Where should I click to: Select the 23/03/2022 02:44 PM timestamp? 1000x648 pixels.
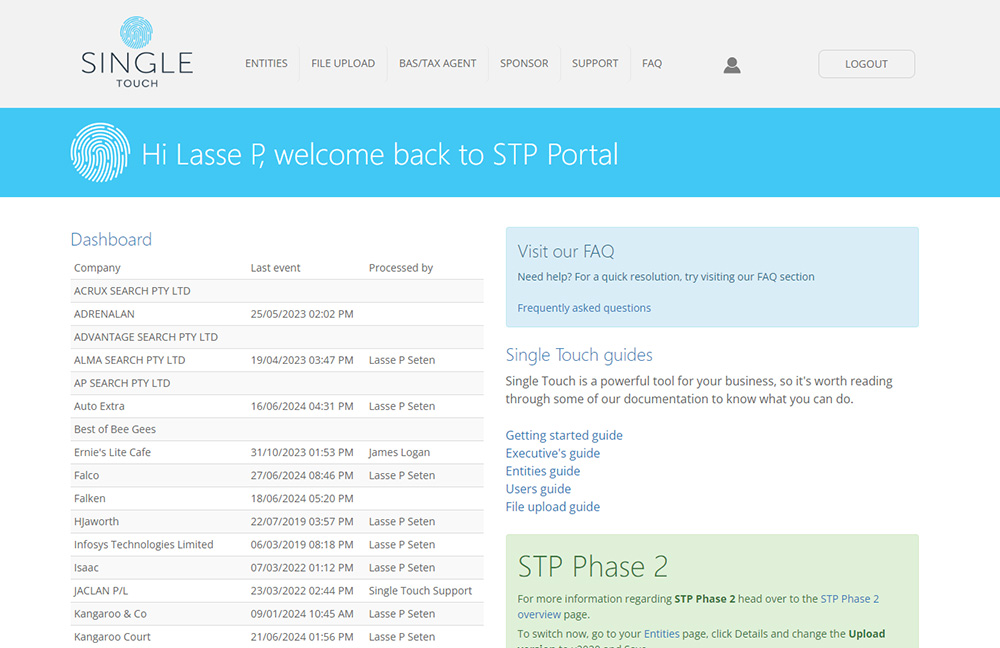pyautogui.click(x=302, y=591)
